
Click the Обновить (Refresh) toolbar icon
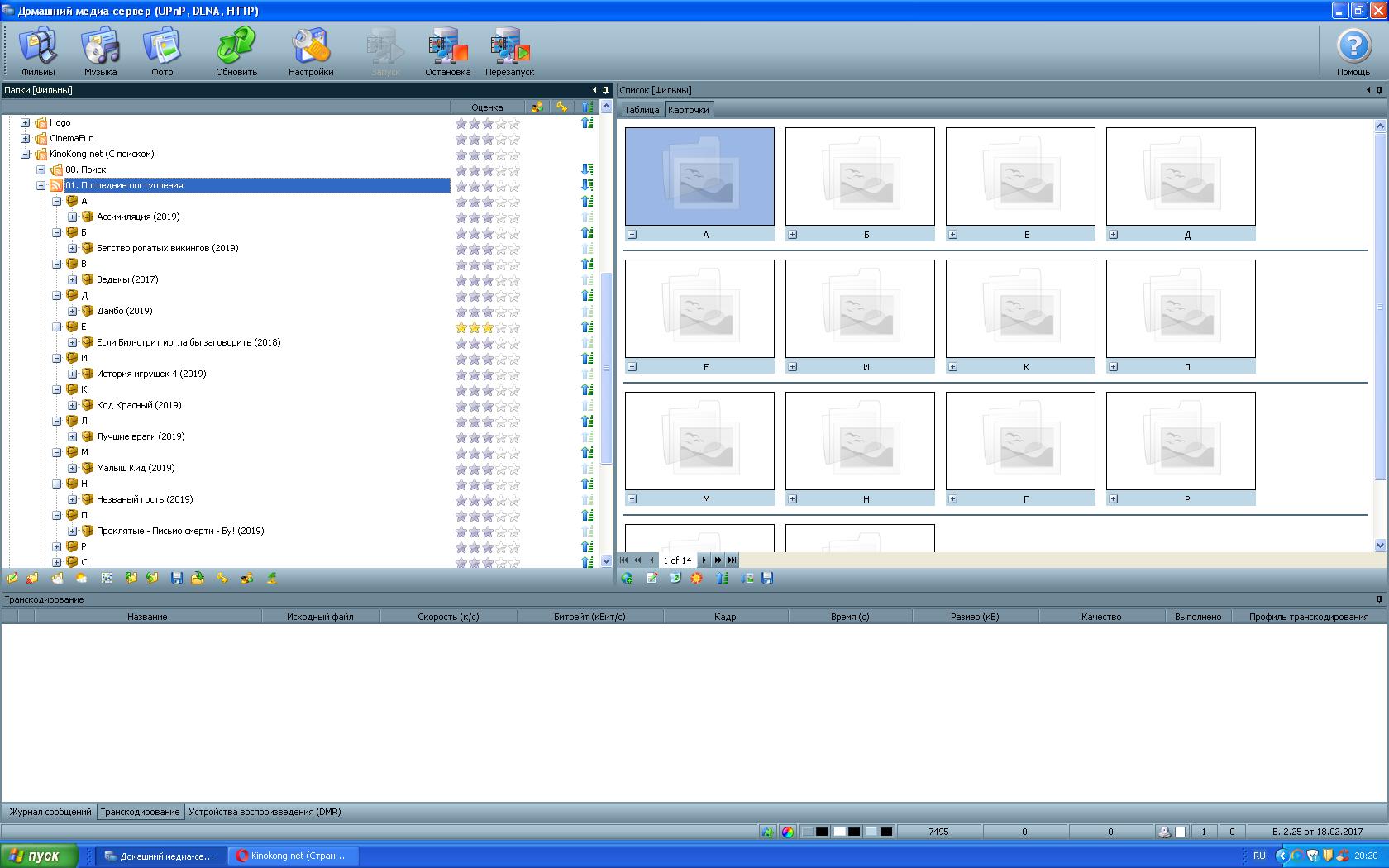click(236, 51)
